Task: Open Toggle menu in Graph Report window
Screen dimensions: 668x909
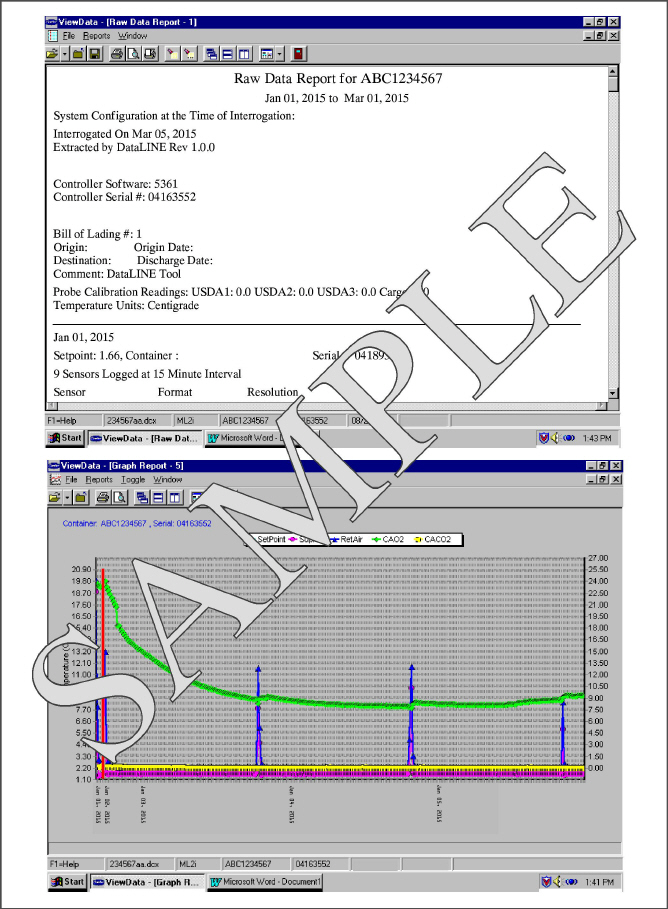Action: coord(133,480)
